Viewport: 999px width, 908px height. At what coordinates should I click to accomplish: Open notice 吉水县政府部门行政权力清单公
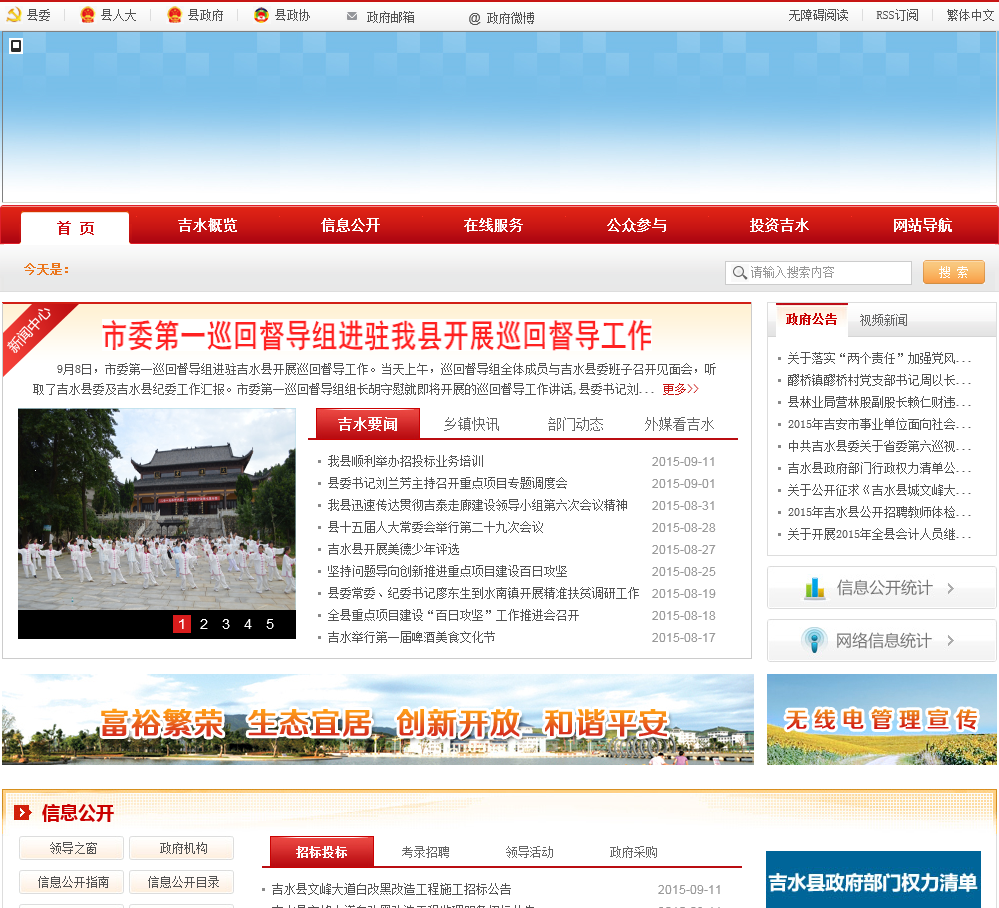[x=879, y=468]
